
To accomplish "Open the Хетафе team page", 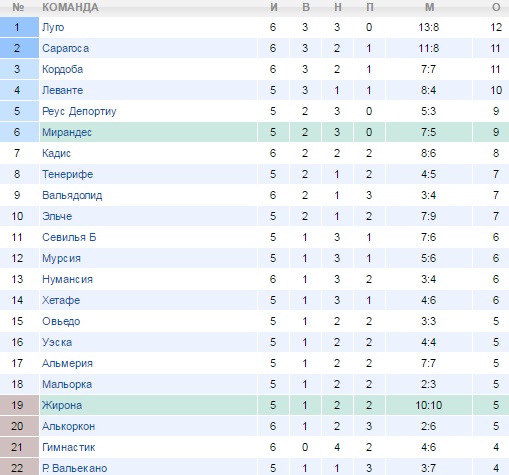I will pos(61,300).
